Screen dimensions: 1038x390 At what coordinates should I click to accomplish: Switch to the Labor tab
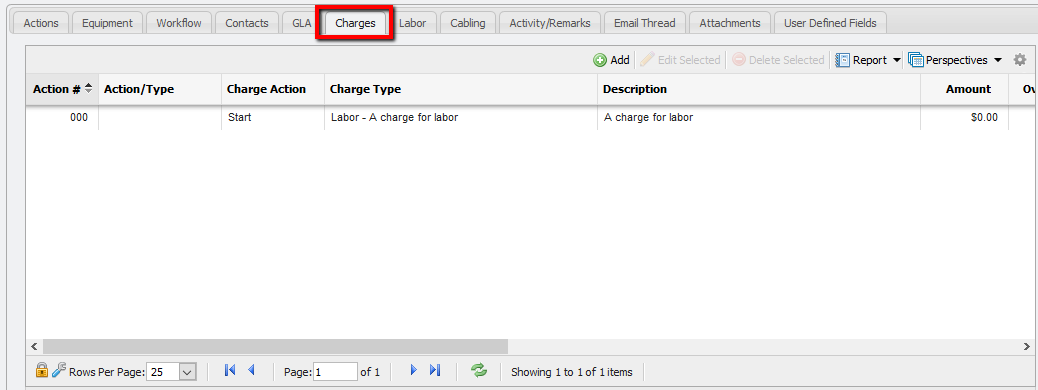point(412,23)
